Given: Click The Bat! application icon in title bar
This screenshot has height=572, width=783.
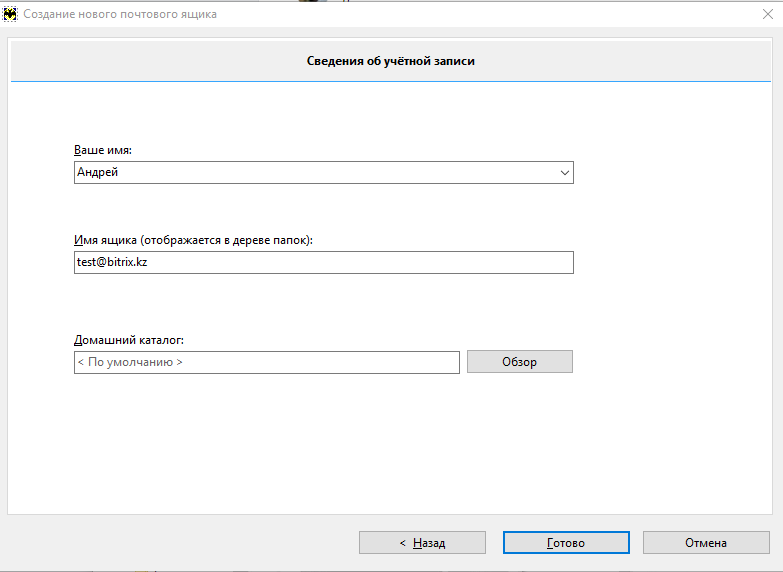Looking at the screenshot, I should coord(9,14).
